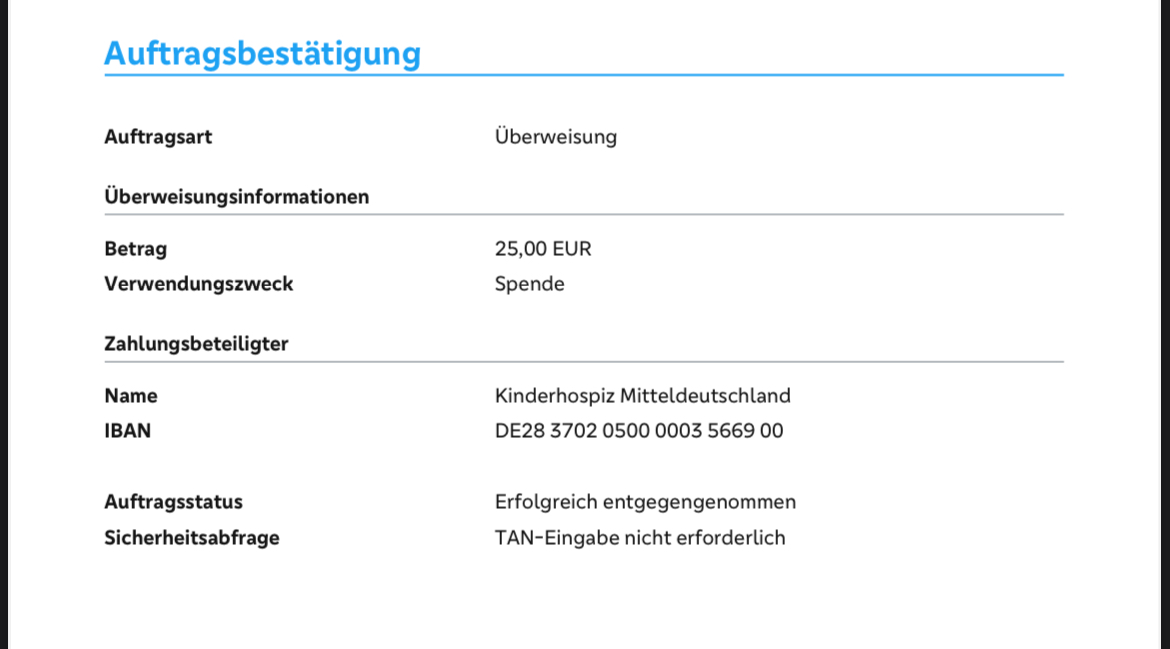Click the Erfolgreich entgegengenommen status text
The width and height of the screenshot is (1170, 649).
click(x=645, y=502)
